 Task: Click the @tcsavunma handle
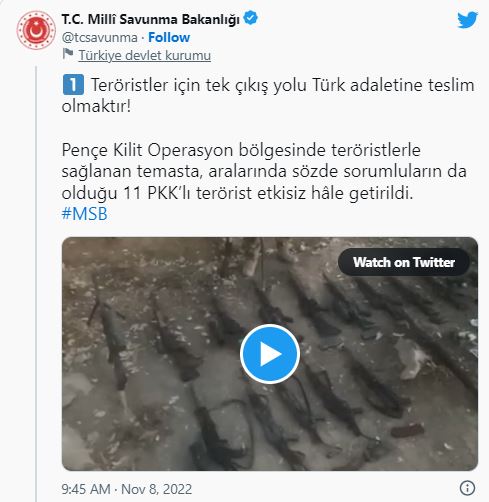pos(99,38)
